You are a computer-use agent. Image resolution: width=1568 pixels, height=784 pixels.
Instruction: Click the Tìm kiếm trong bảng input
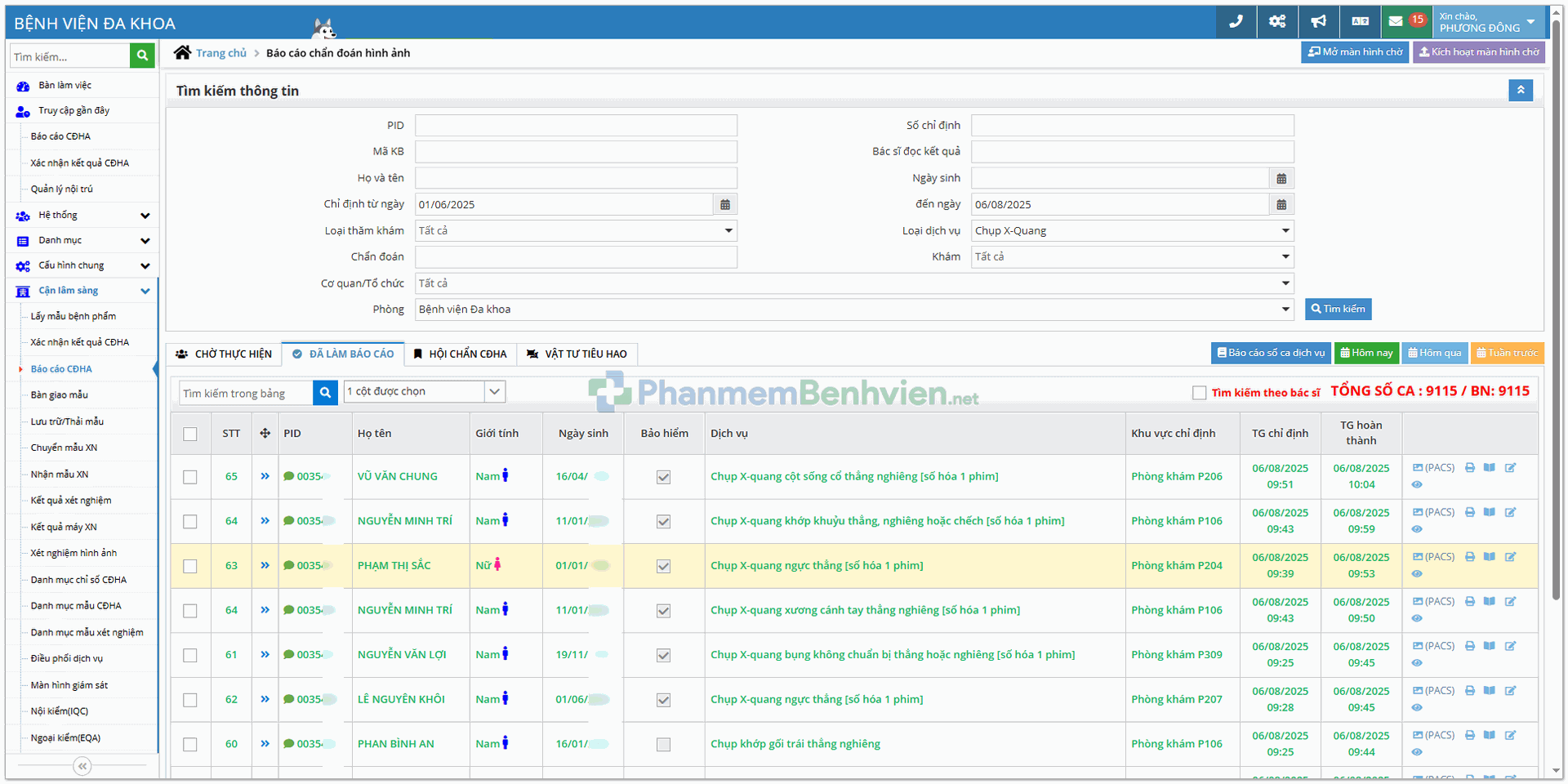[x=246, y=393]
